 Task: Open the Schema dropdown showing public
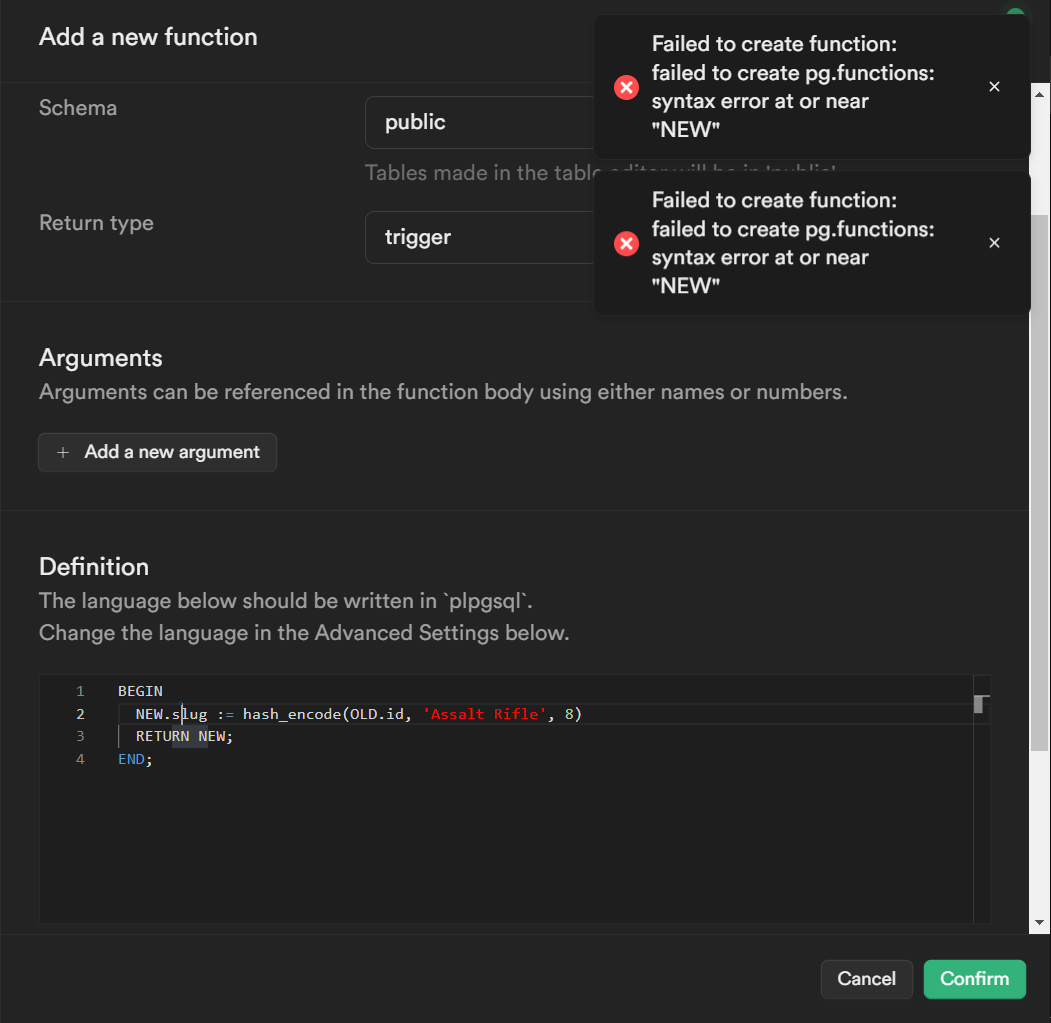(478, 122)
